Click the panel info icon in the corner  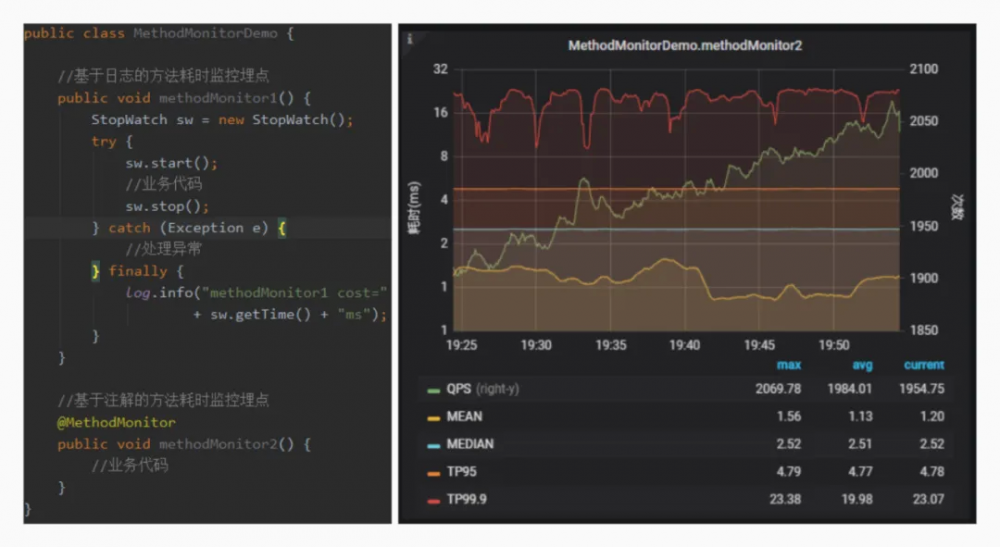click(410, 38)
